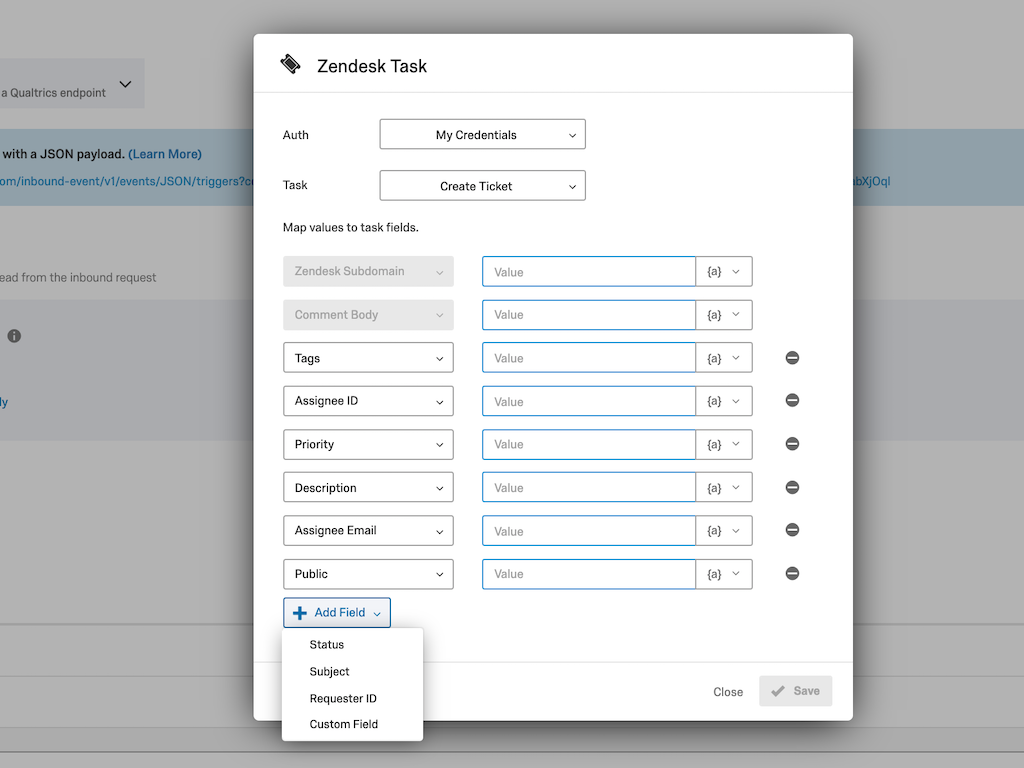Focus the Assignee ID value field
Screen dimensions: 1024x768
pos(589,401)
